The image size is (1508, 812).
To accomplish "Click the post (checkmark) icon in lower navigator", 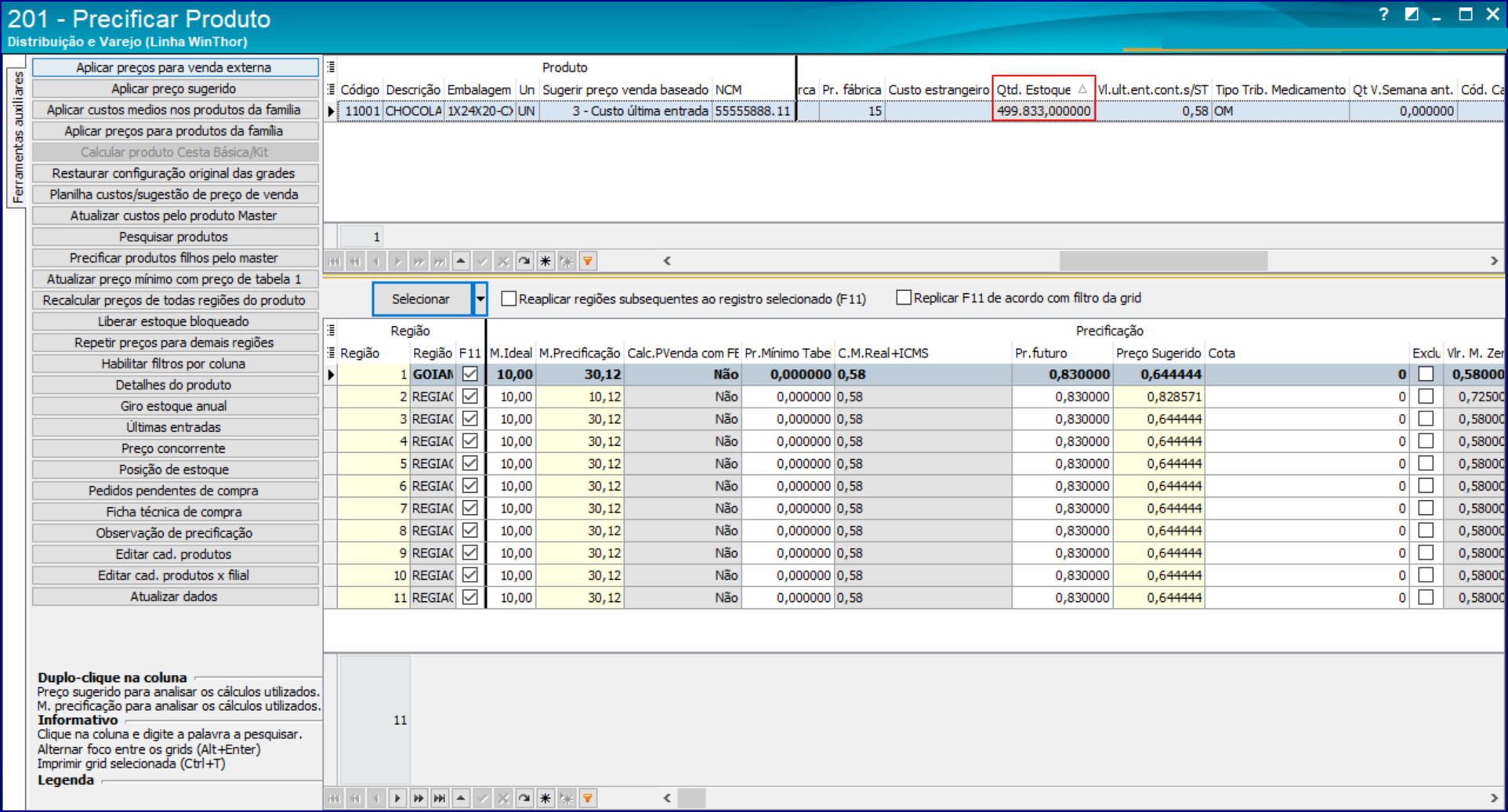I will (x=482, y=799).
